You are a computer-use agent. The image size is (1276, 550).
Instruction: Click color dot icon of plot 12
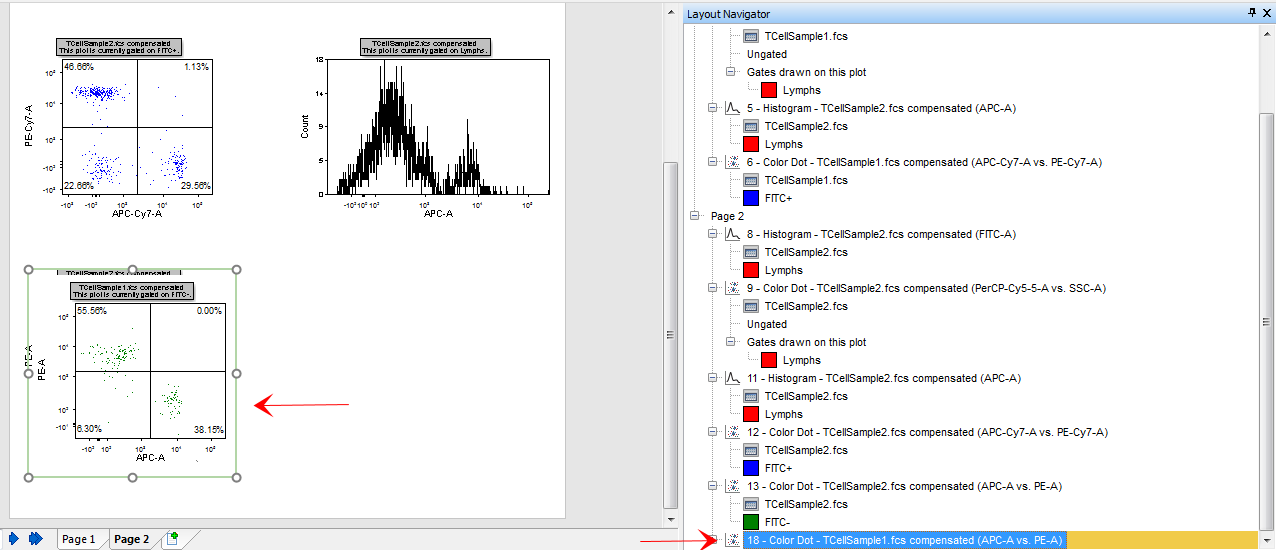[731, 432]
